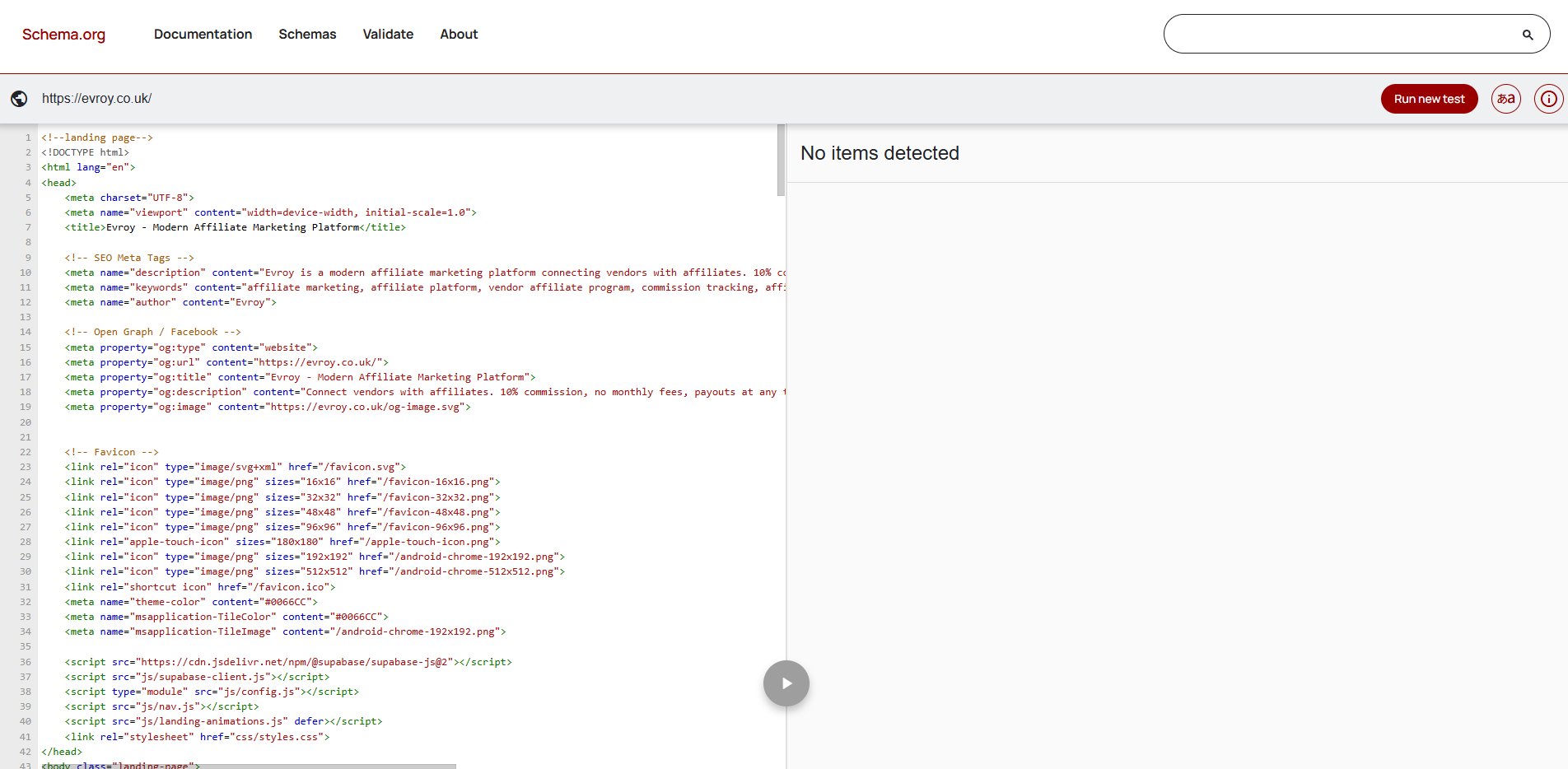The width and height of the screenshot is (1568, 769).
Task: Select the tested URL https://evroy.co.uk/
Action: point(96,98)
